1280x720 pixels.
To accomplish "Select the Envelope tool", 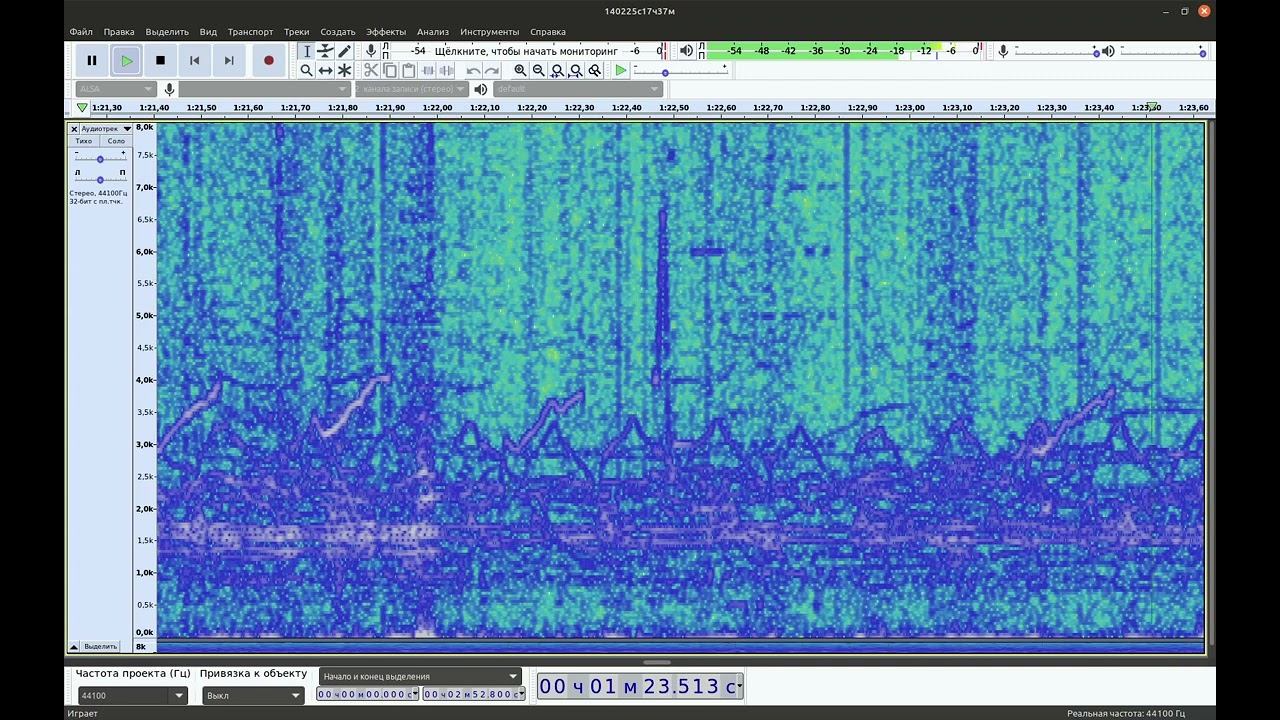I will point(326,51).
